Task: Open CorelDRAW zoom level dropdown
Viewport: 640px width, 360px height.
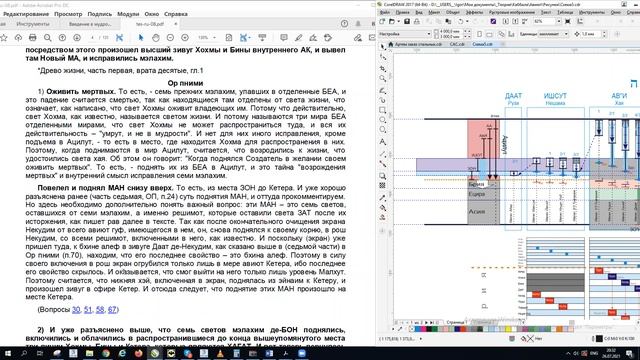Action: [559, 21]
